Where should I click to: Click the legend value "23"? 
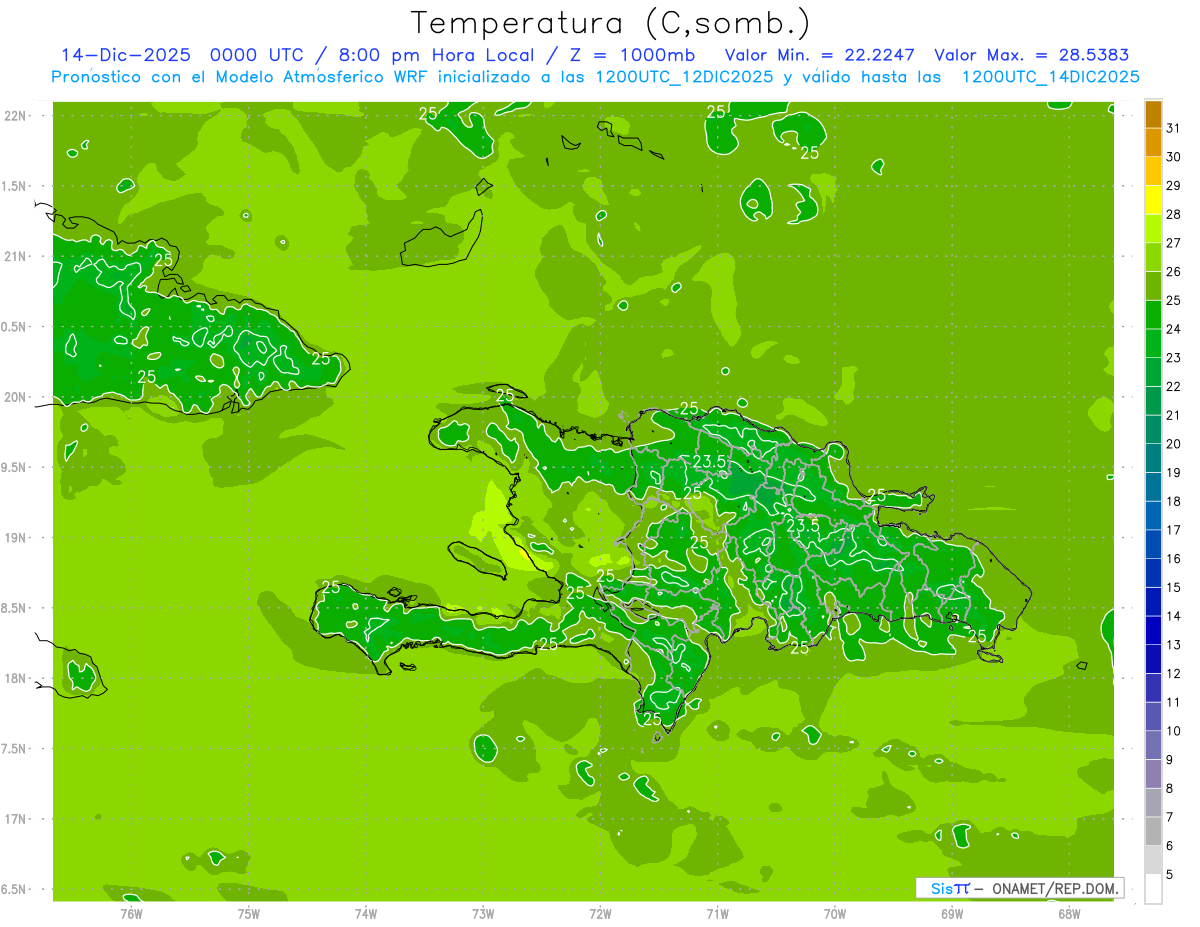click(x=1173, y=358)
